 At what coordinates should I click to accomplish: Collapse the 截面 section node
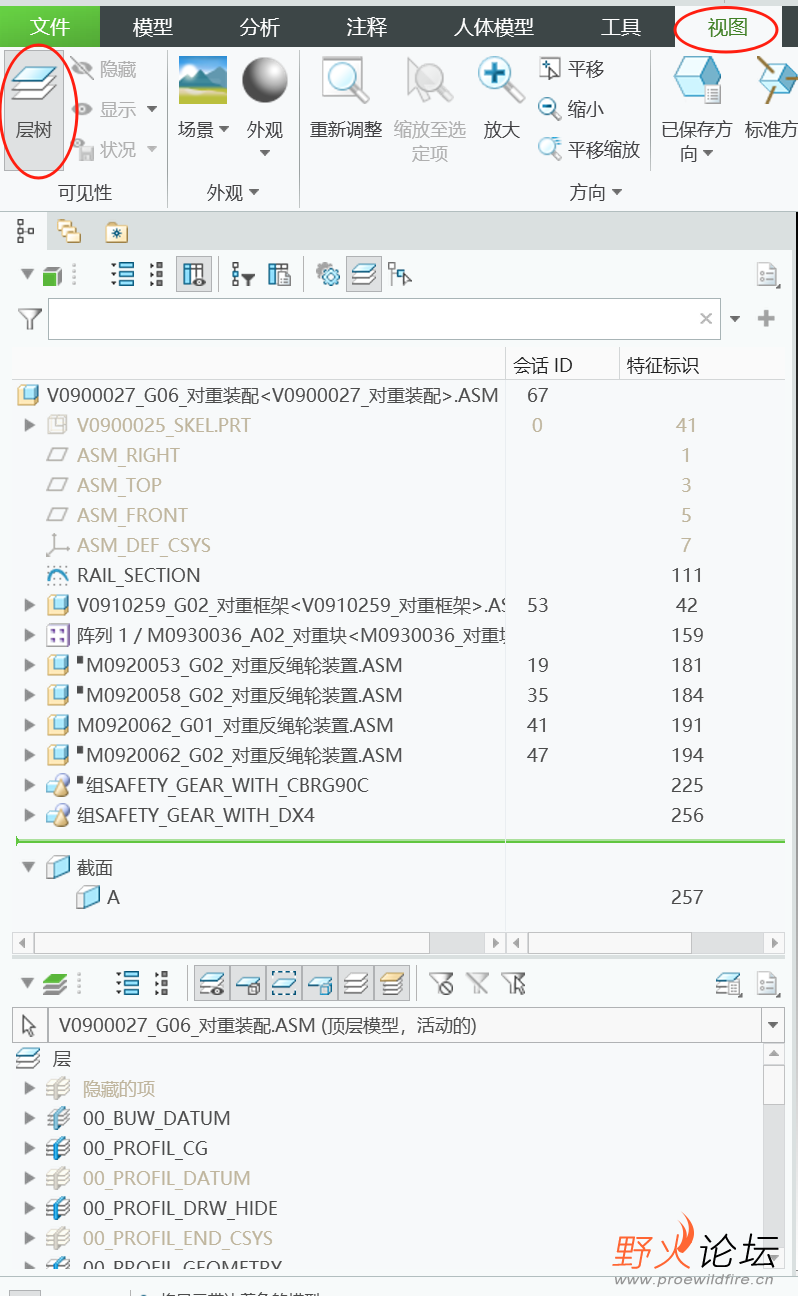(29, 867)
